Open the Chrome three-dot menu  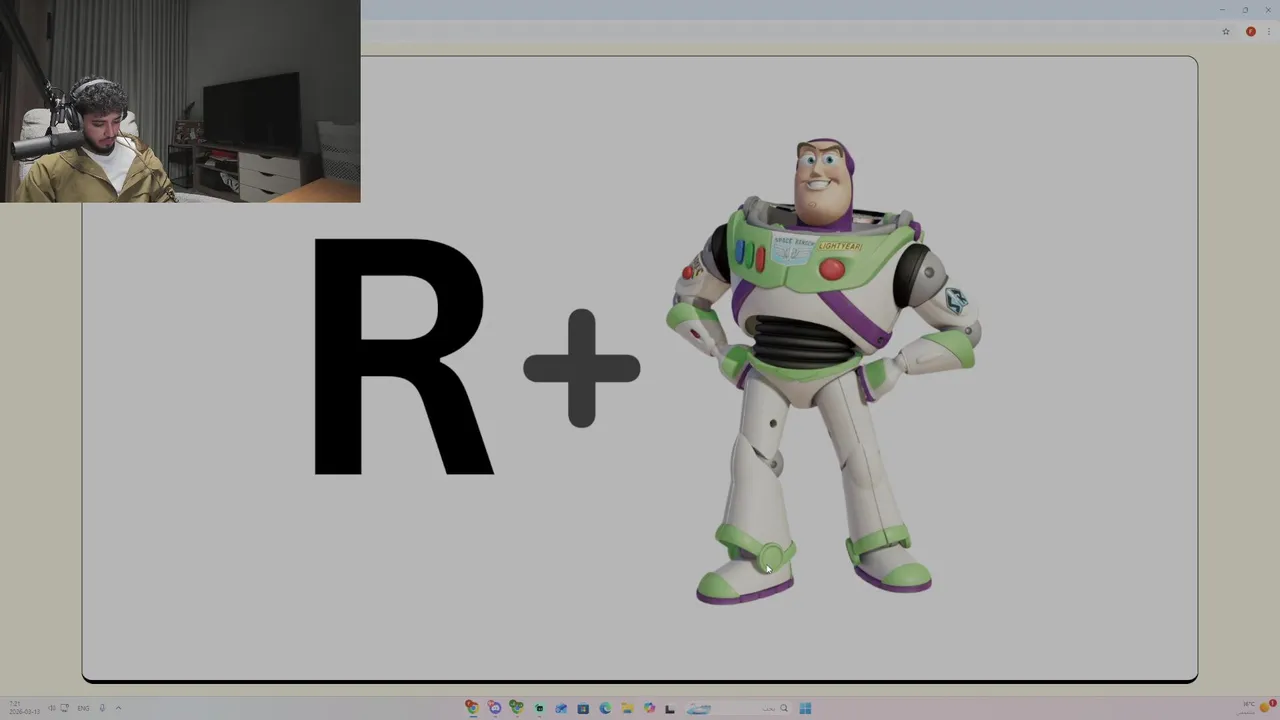pyautogui.click(x=1269, y=31)
